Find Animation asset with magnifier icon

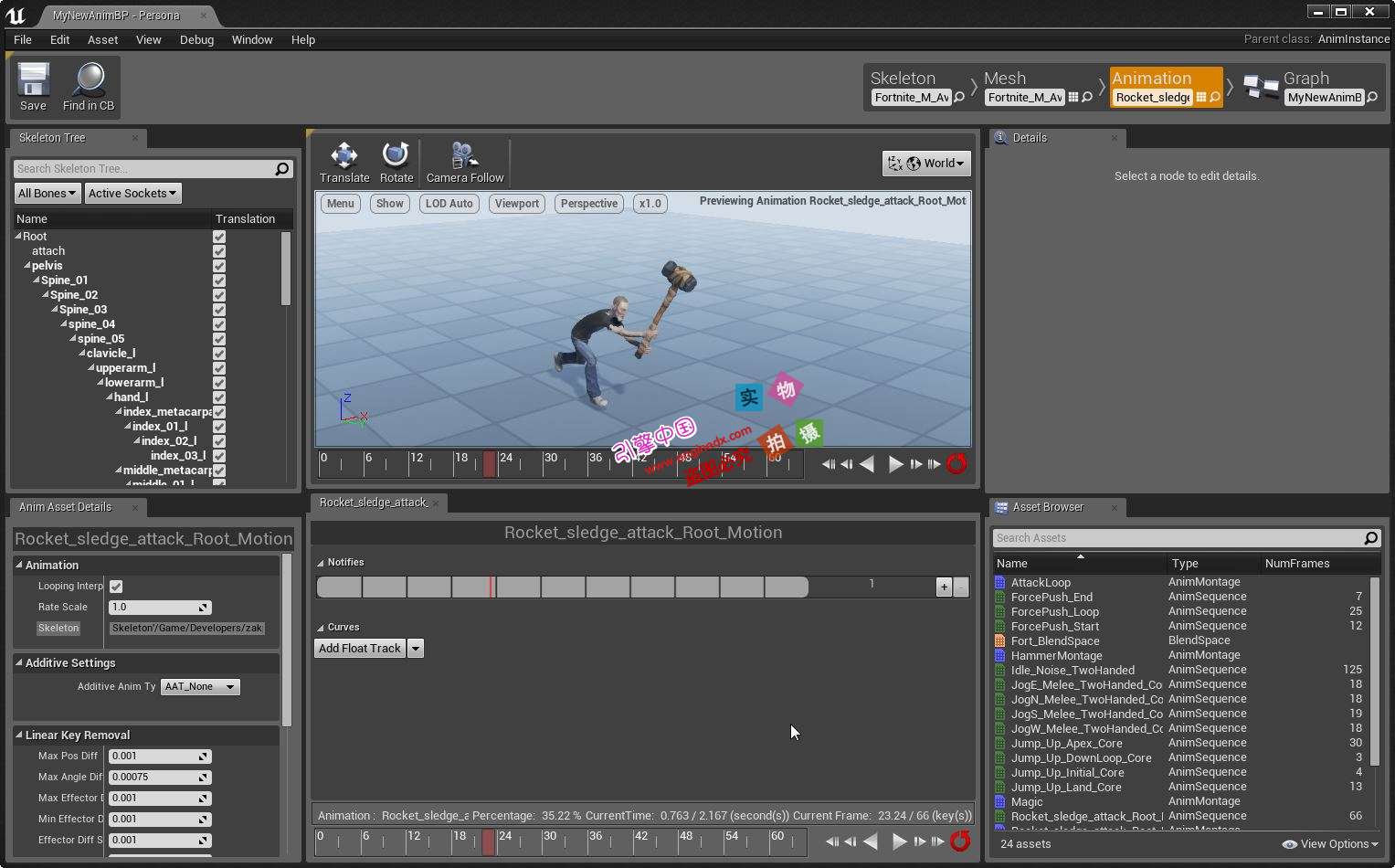click(1215, 97)
